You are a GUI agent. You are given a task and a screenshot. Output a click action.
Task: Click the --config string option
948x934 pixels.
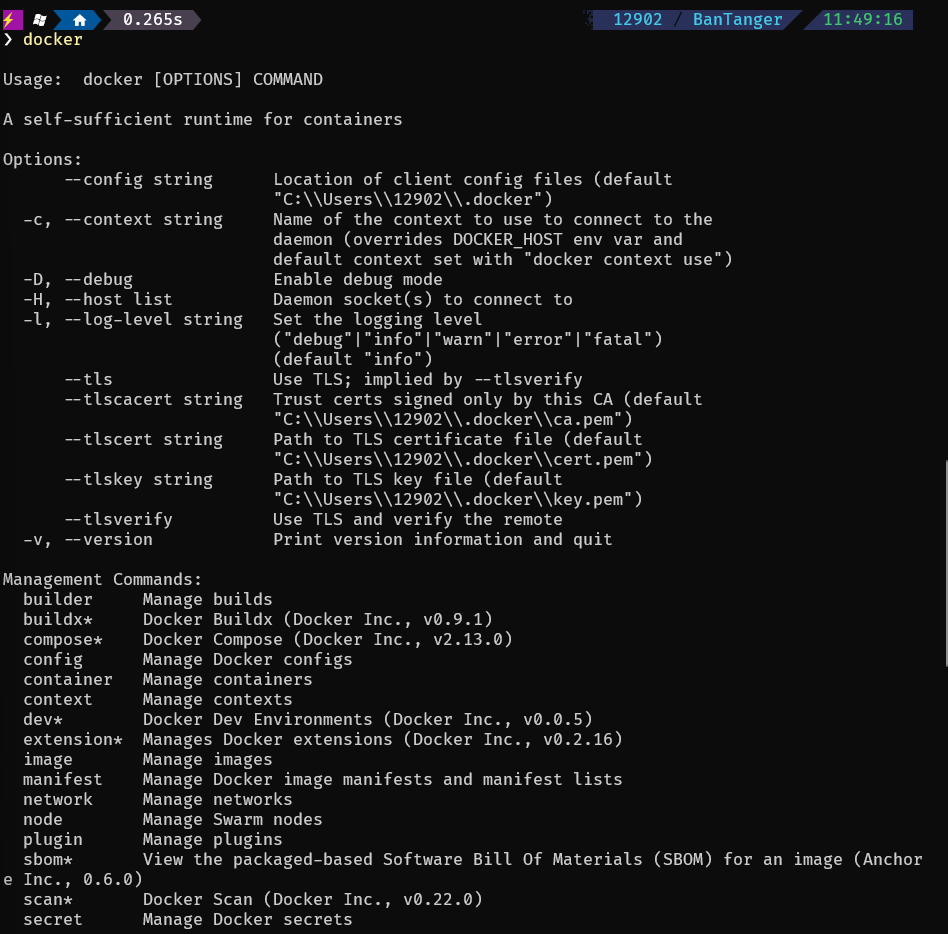138,180
